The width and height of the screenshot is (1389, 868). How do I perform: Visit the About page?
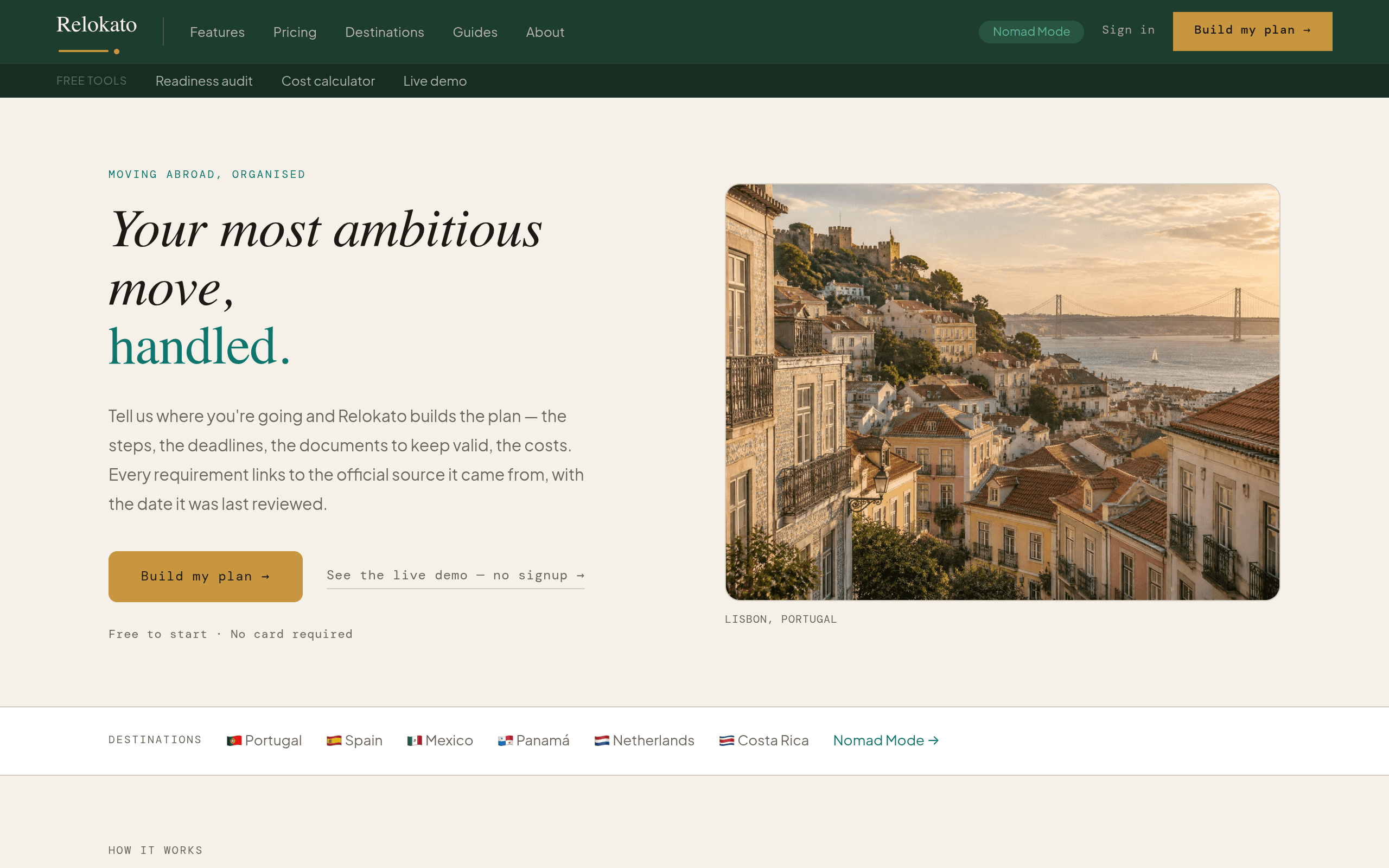point(545,32)
